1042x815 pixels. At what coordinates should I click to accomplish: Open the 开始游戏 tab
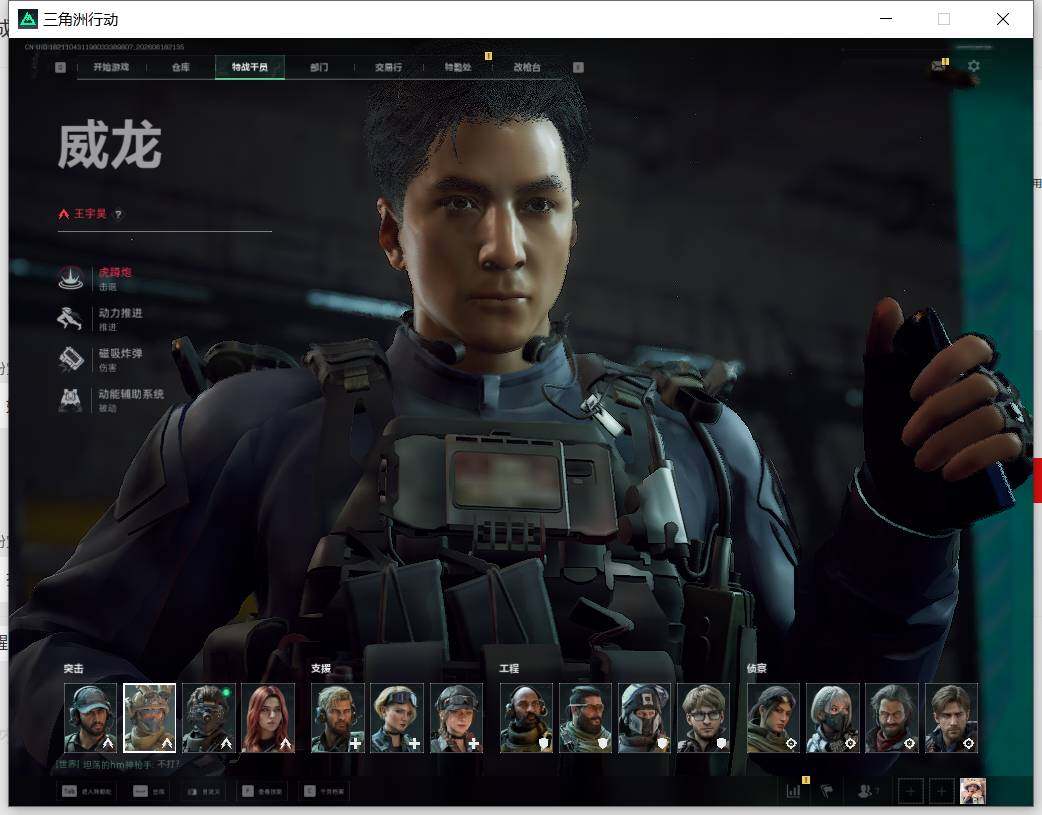tap(111, 67)
